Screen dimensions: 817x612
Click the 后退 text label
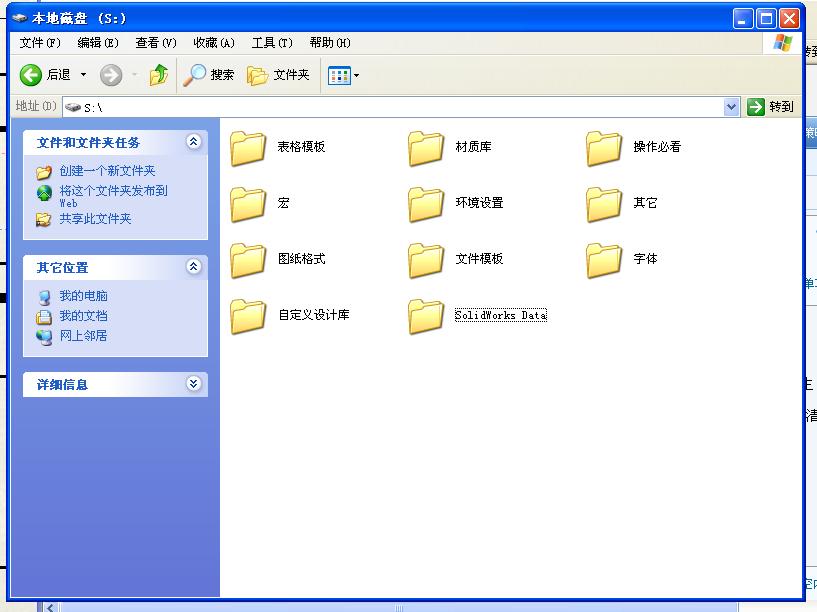[x=58, y=75]
